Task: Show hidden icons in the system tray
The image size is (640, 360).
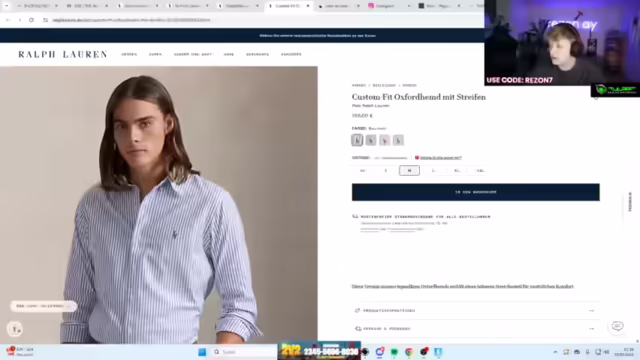Action: point(555,352)
